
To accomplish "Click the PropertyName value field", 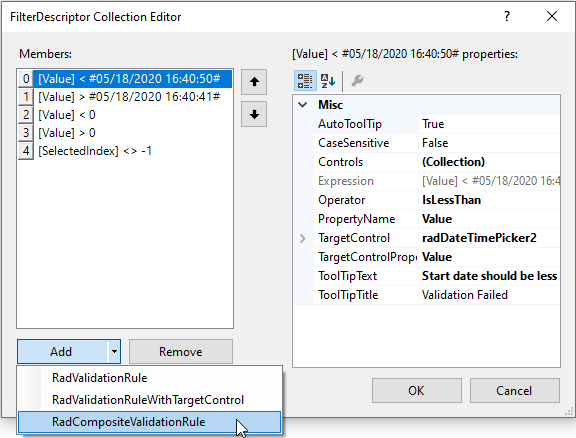I will click(x=489, y=219).
